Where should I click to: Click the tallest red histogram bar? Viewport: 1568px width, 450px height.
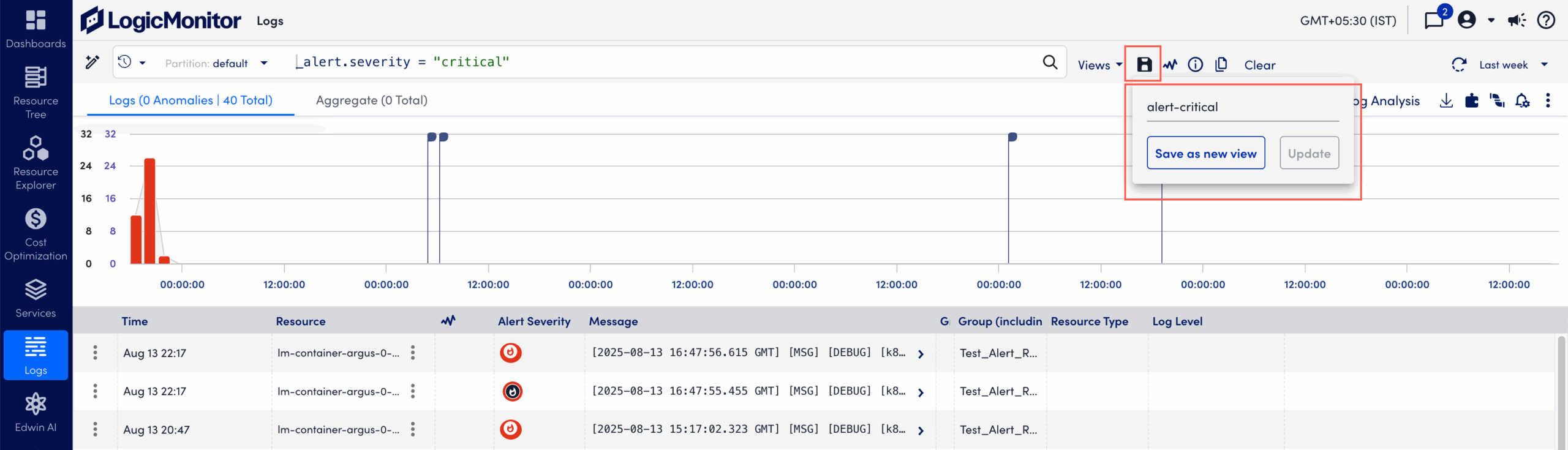[x=149, y=211]
